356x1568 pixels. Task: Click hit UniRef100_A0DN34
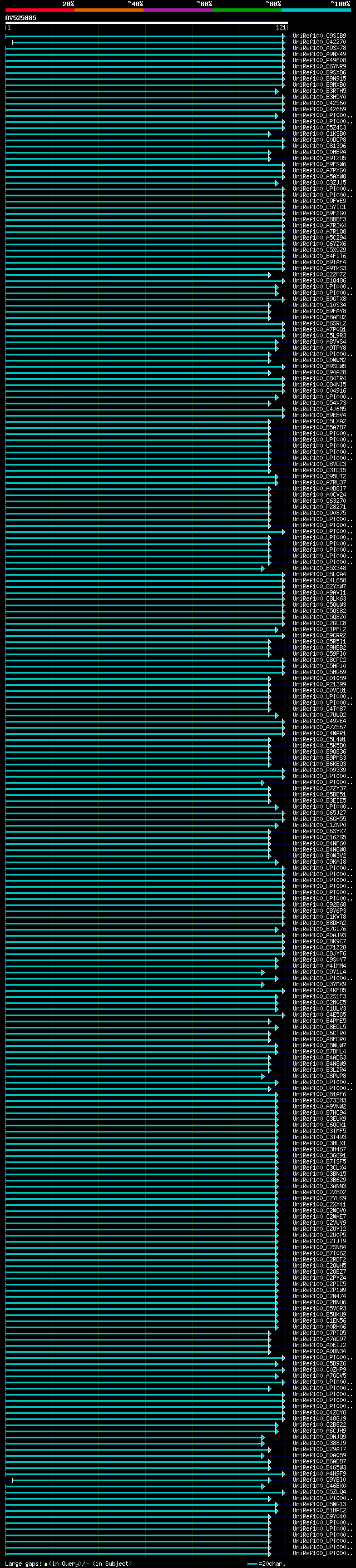click(x=319, y=1351)
